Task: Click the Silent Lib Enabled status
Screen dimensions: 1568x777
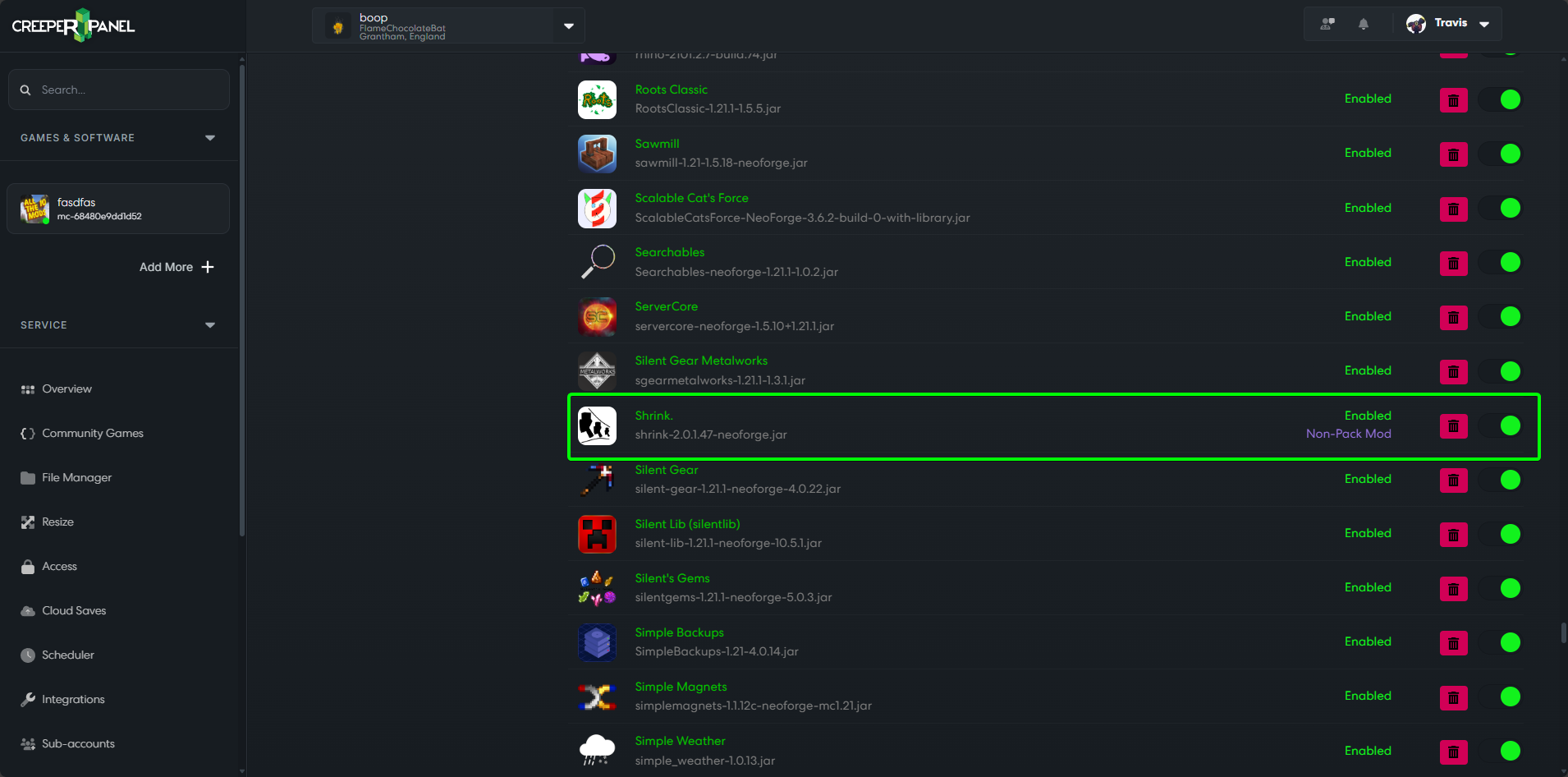Action: 1368,533
